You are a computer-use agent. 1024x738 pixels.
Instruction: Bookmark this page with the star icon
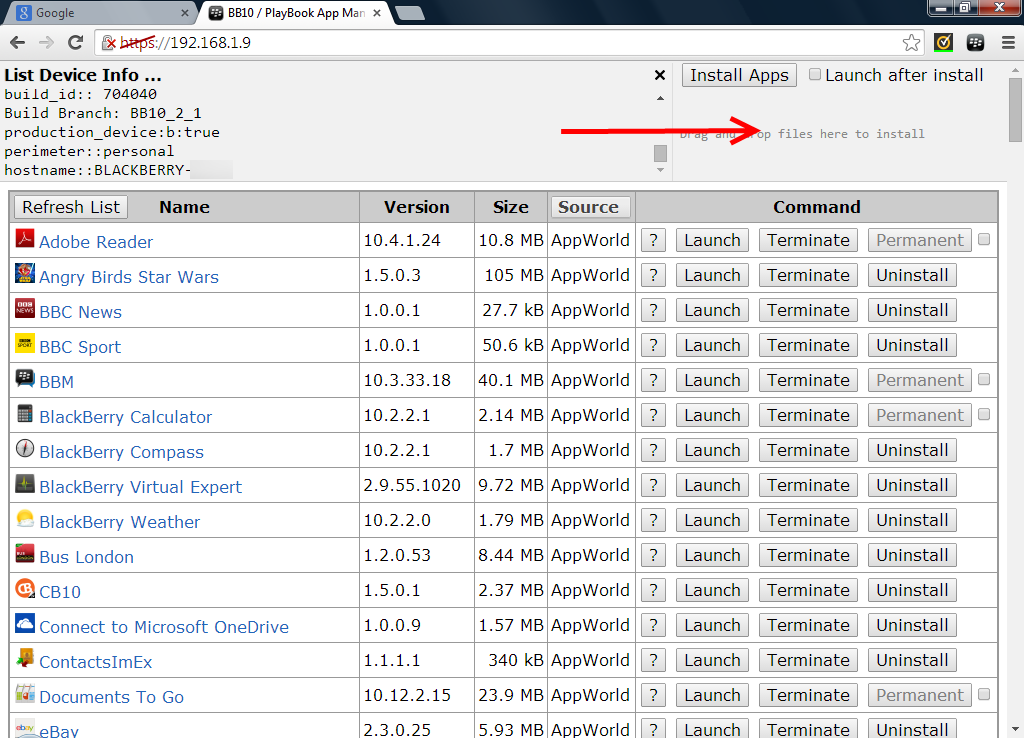click(912, 43)
